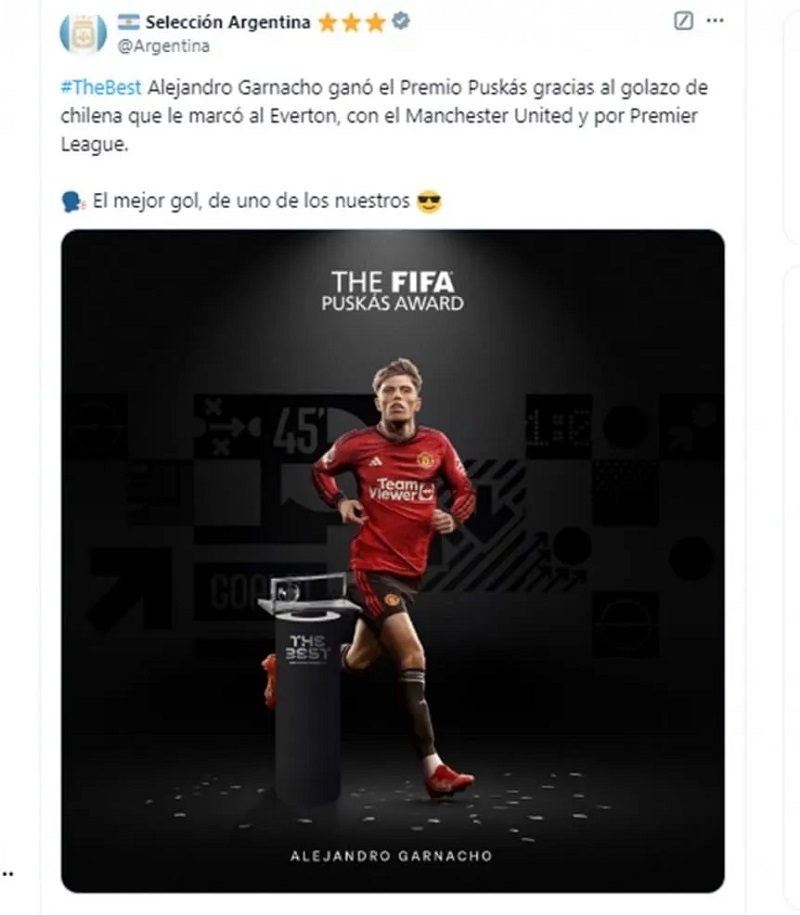Click the Grok slash icon on tweet

683,21
